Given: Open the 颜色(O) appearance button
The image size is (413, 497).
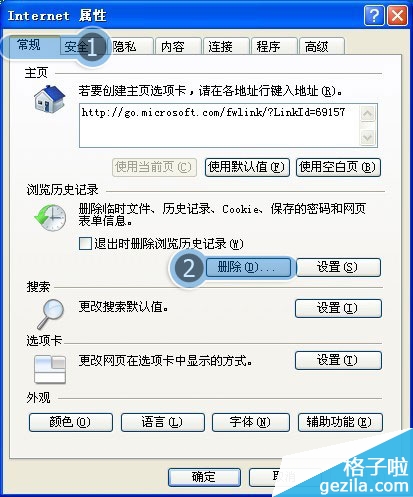Looking at the screenshot, I should point(71,422).
